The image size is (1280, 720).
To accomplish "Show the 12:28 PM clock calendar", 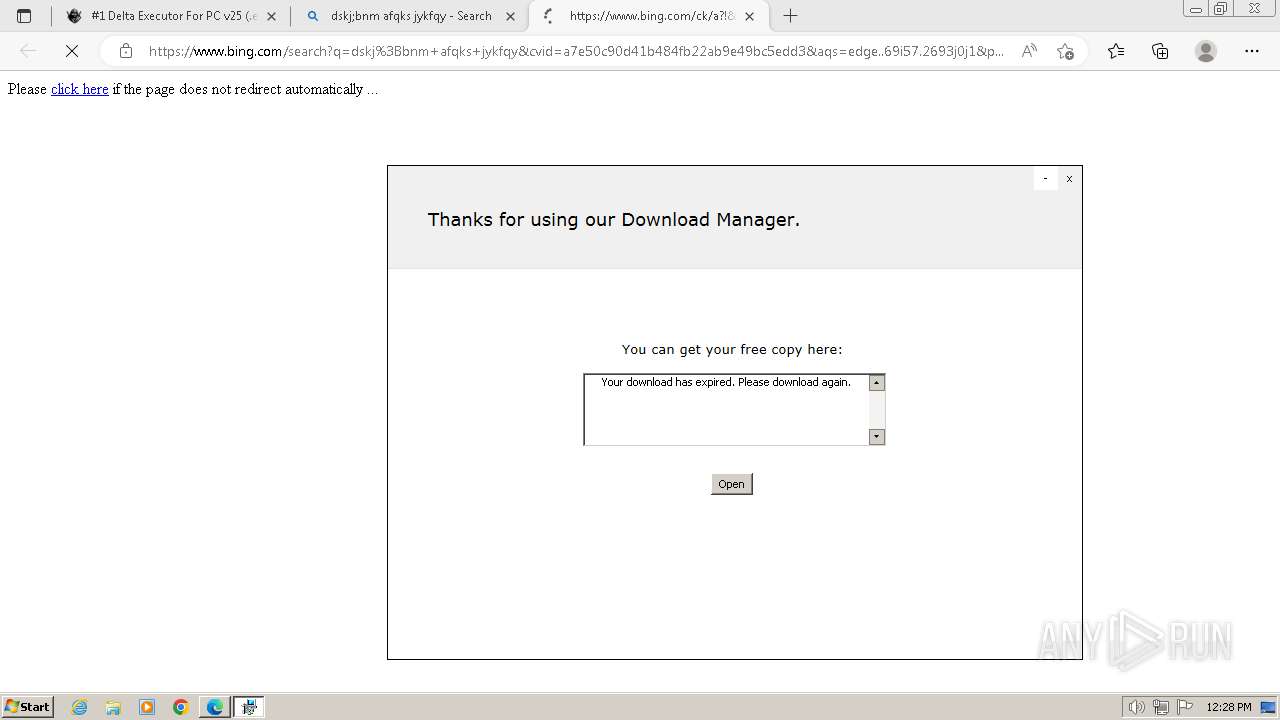I will click(1229, 707).
